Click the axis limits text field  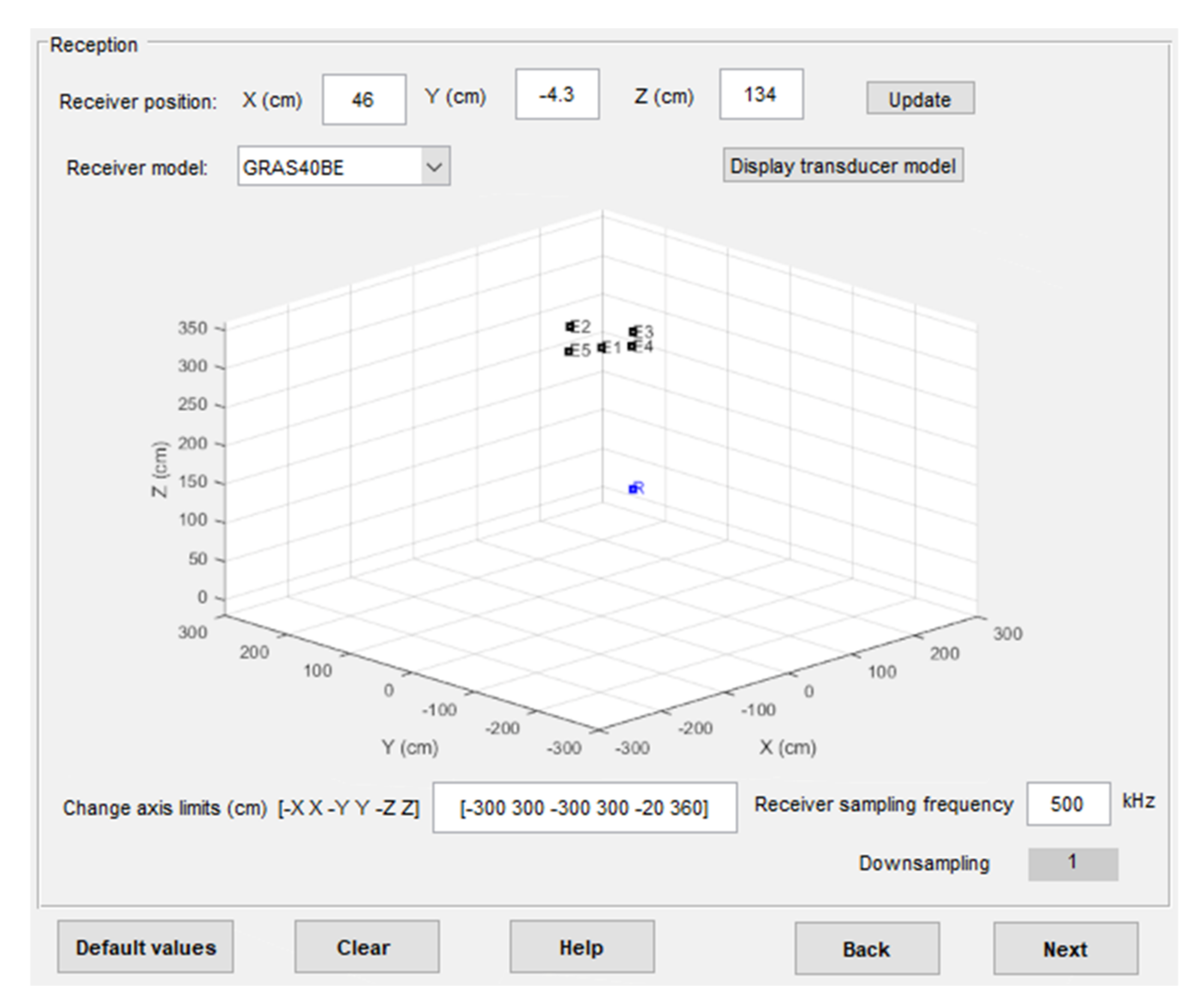tap(584, 807)
